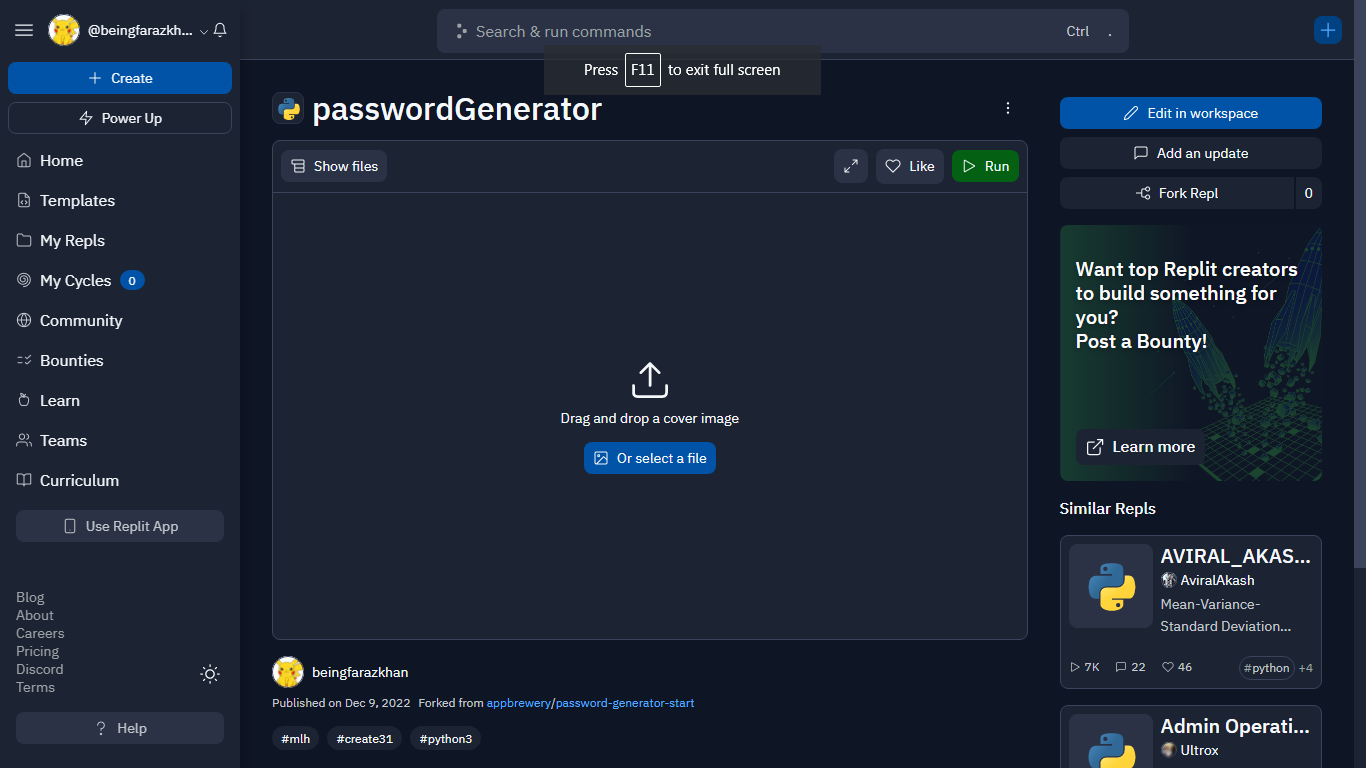Focus the Search & run commands field
Viewport: 1366px width, 768px height.
783,31
